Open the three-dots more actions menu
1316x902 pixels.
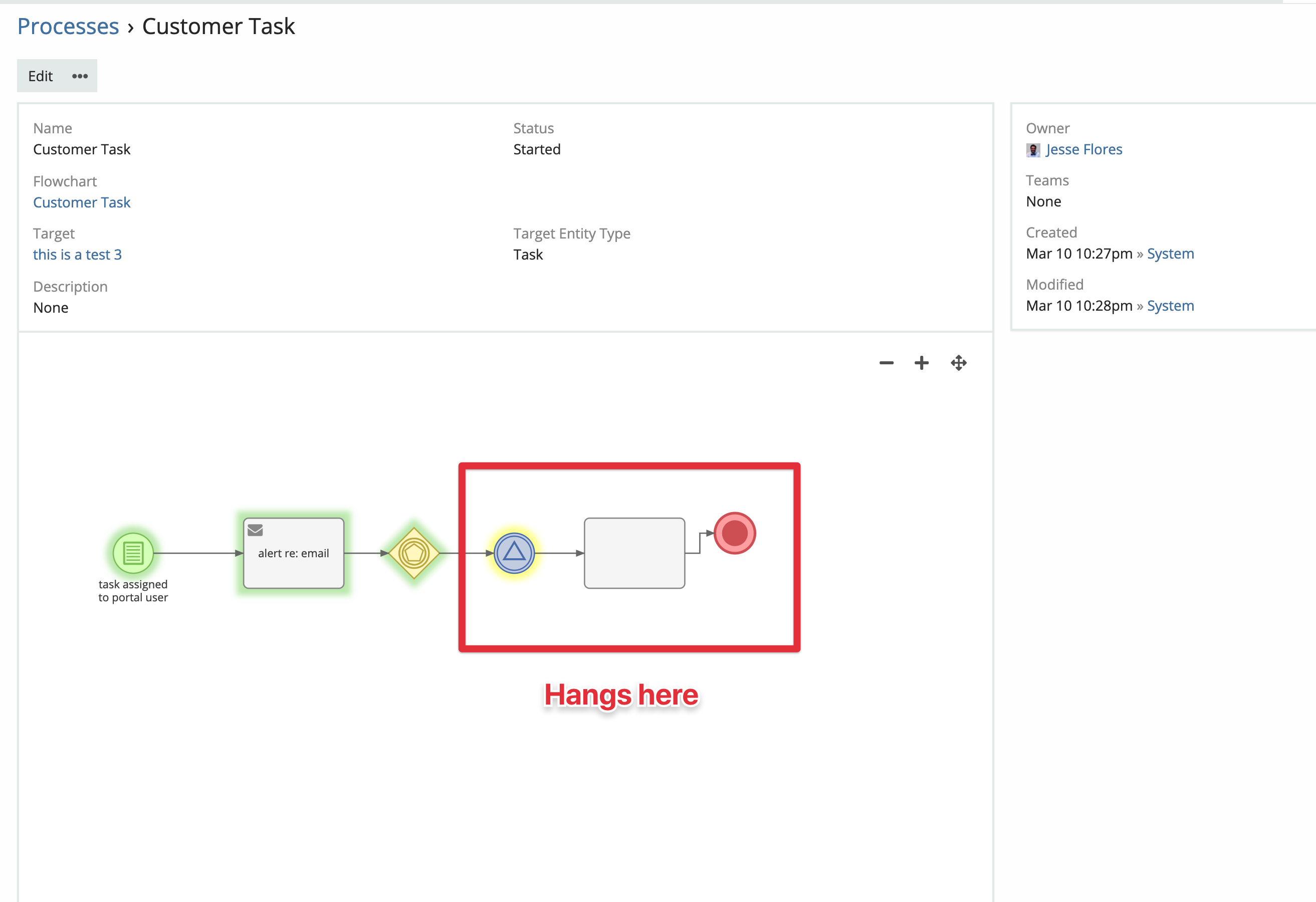pos(80,76)
